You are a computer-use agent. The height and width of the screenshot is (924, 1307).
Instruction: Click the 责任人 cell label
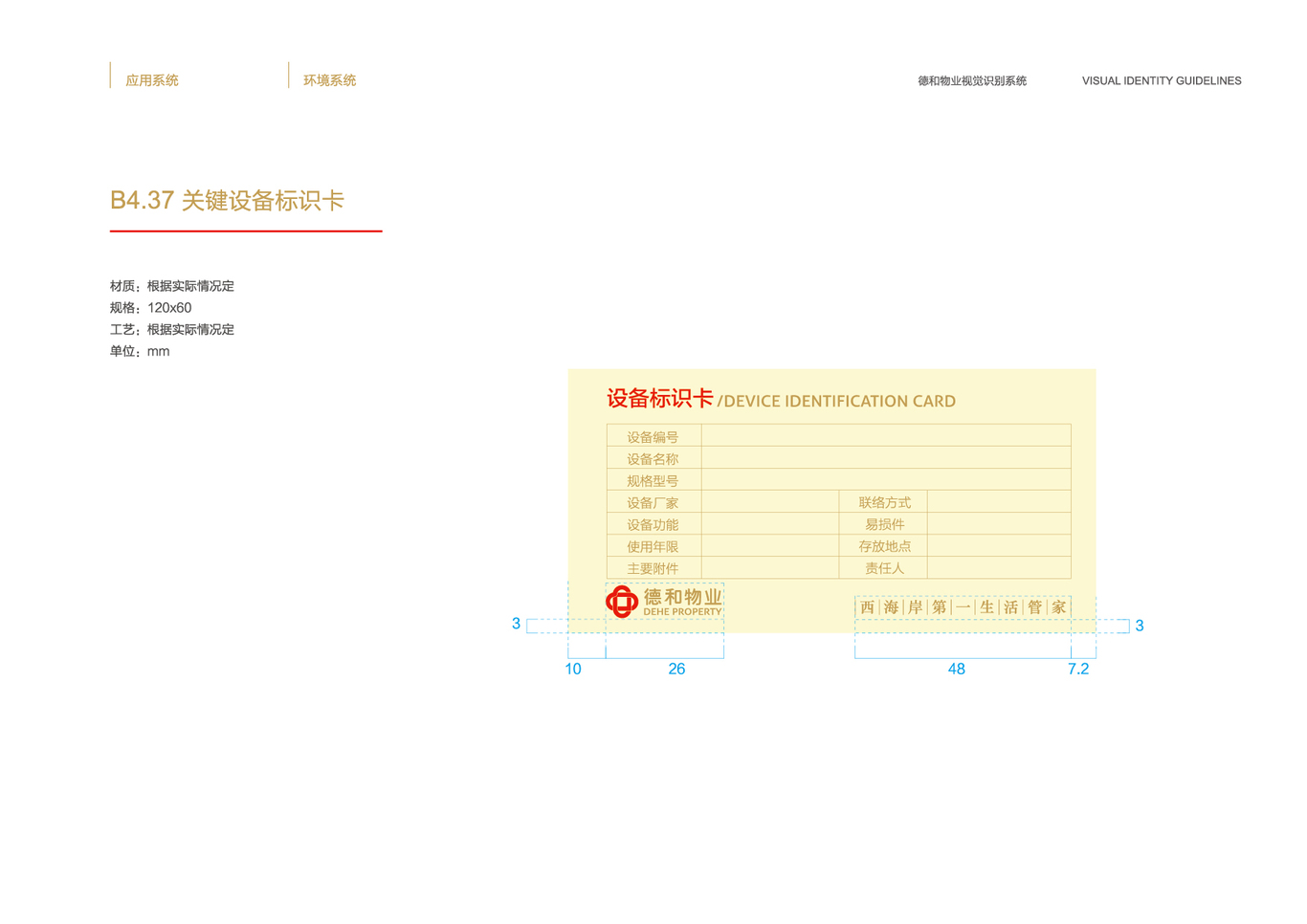(x=884, y=568)
